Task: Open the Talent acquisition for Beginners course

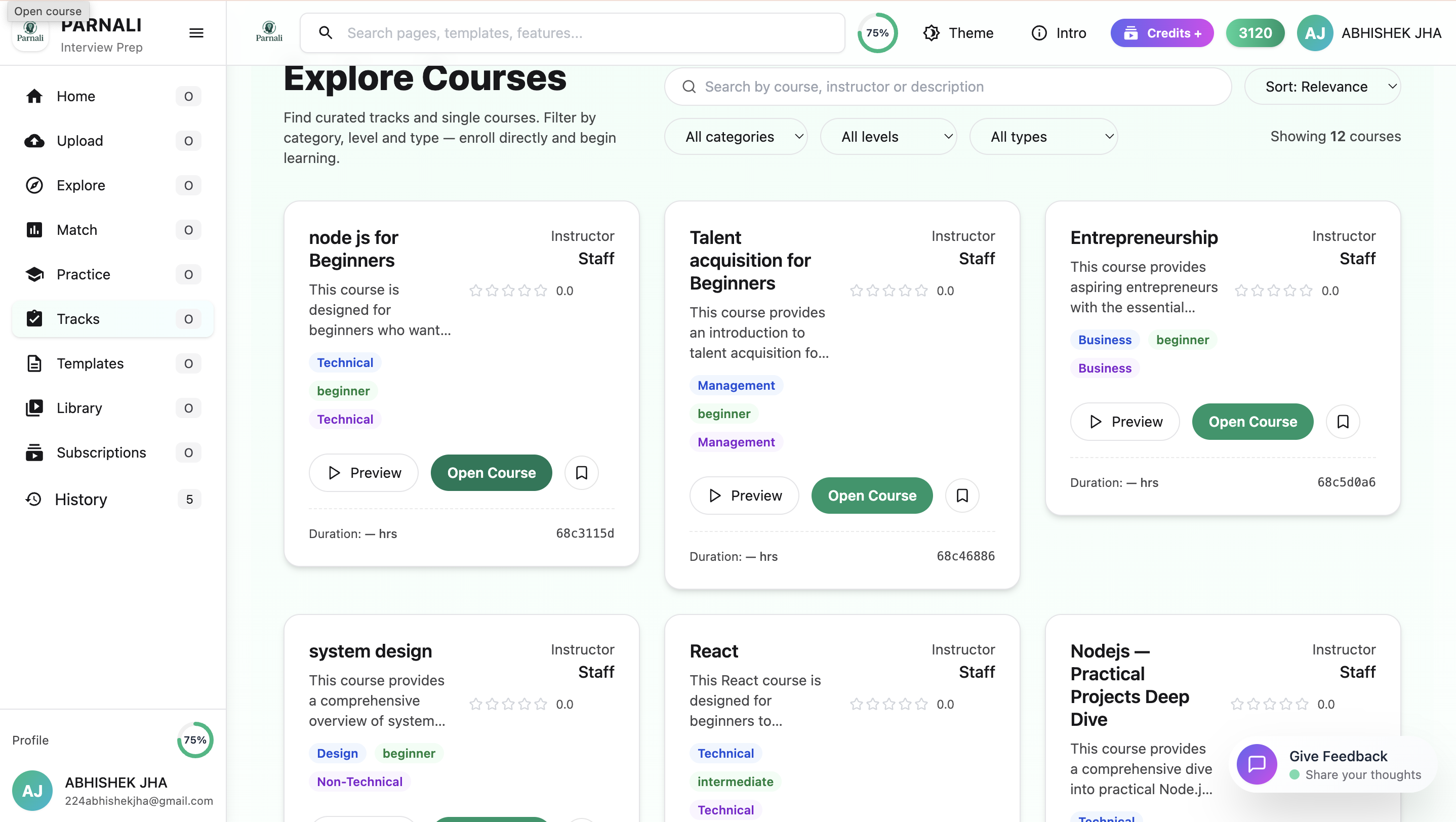Action: point(872,496)
